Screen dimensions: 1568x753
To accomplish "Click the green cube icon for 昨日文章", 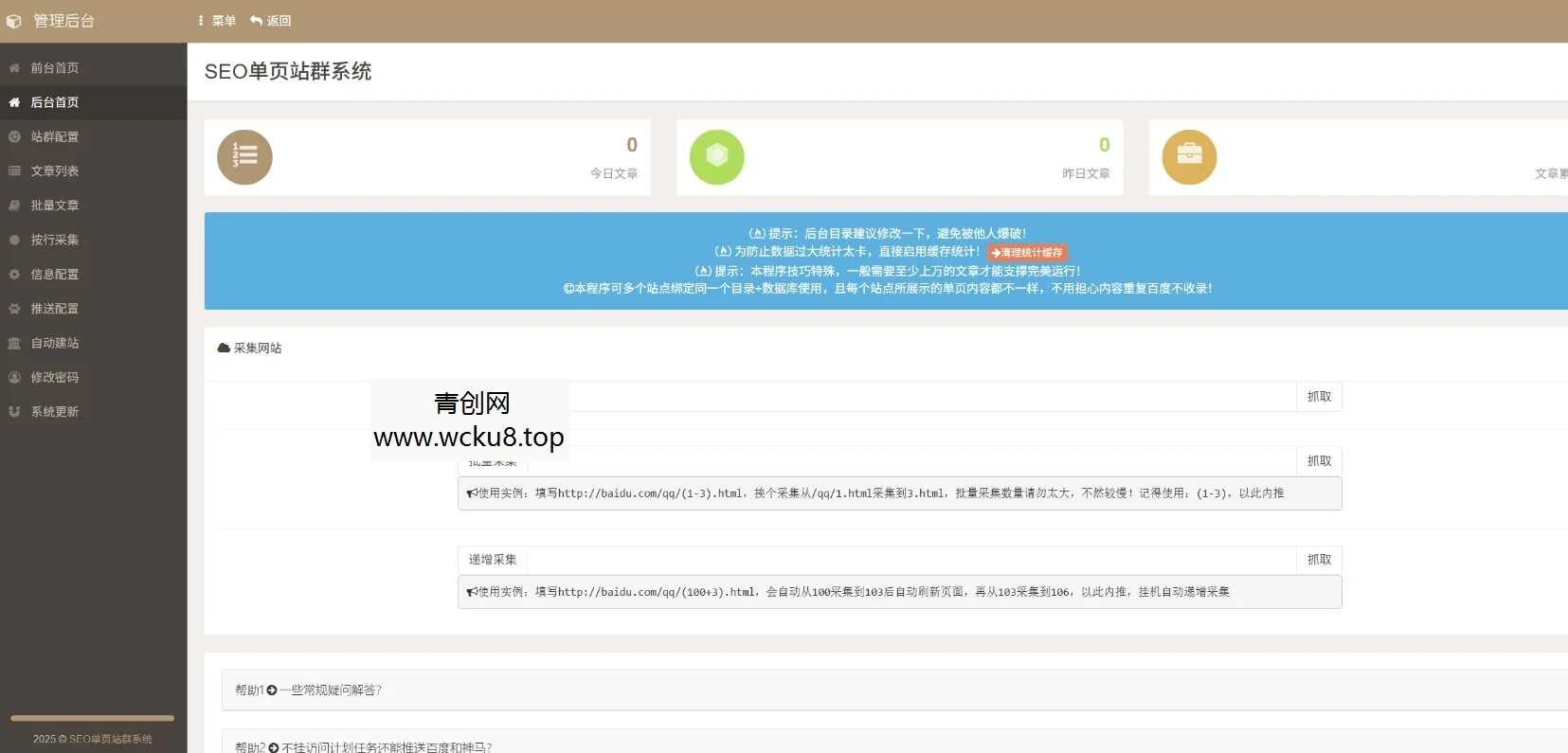I will click(717, 157).
